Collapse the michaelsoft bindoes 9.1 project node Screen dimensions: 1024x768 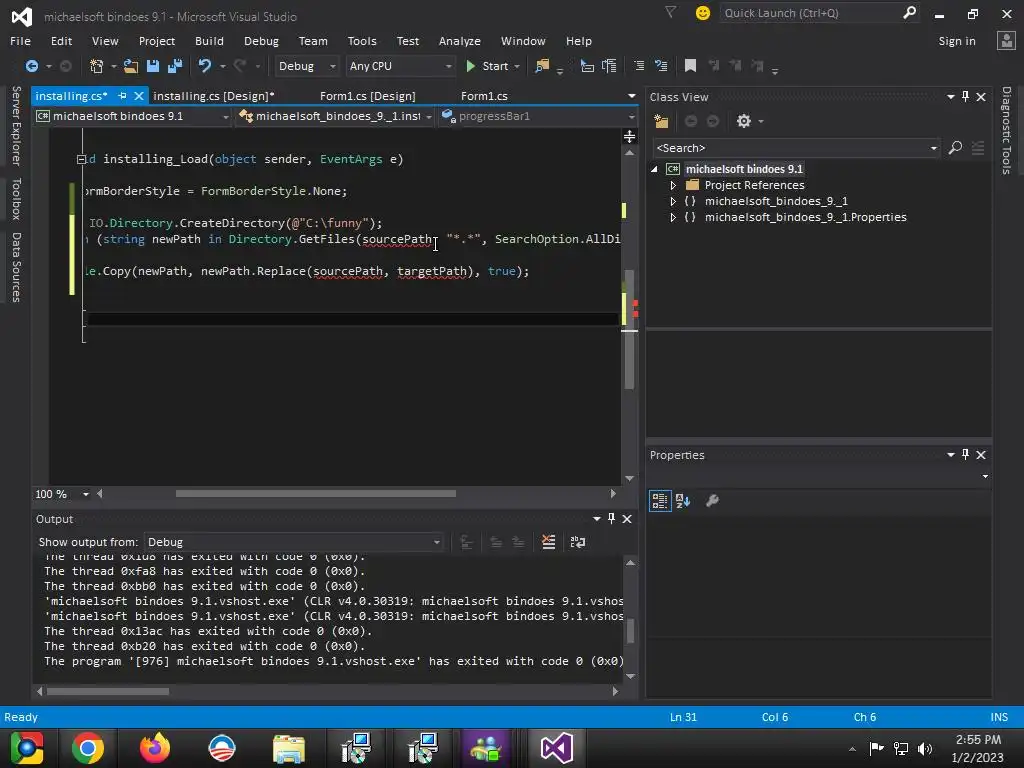click(x=654, y=169)
